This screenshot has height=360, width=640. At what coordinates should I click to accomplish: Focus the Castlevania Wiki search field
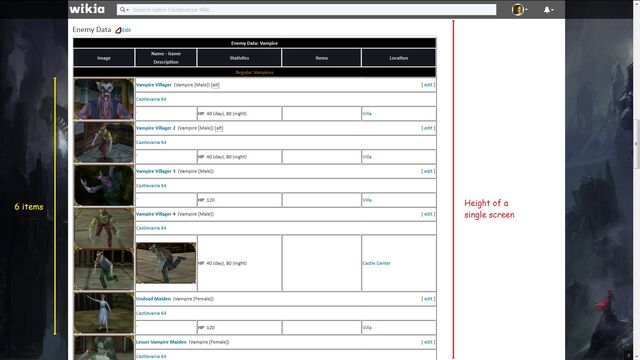click(x=313, y=9)
